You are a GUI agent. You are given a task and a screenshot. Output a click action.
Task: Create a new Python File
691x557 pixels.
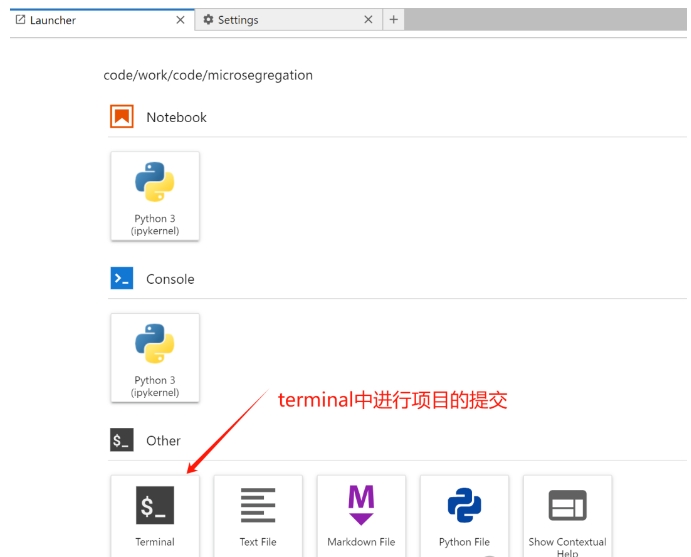click(464, 514)
